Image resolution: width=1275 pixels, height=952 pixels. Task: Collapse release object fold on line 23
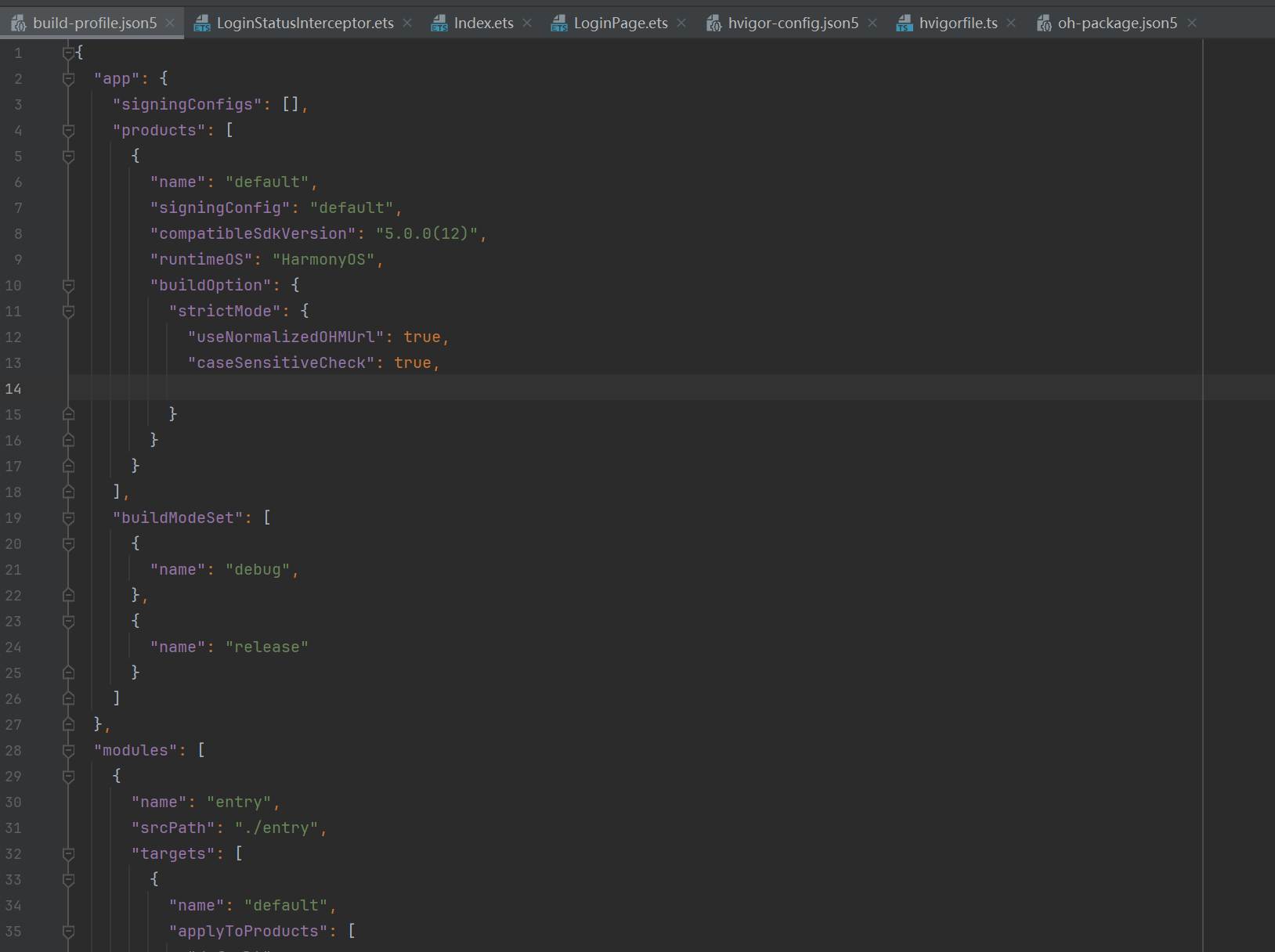[68, 622]
